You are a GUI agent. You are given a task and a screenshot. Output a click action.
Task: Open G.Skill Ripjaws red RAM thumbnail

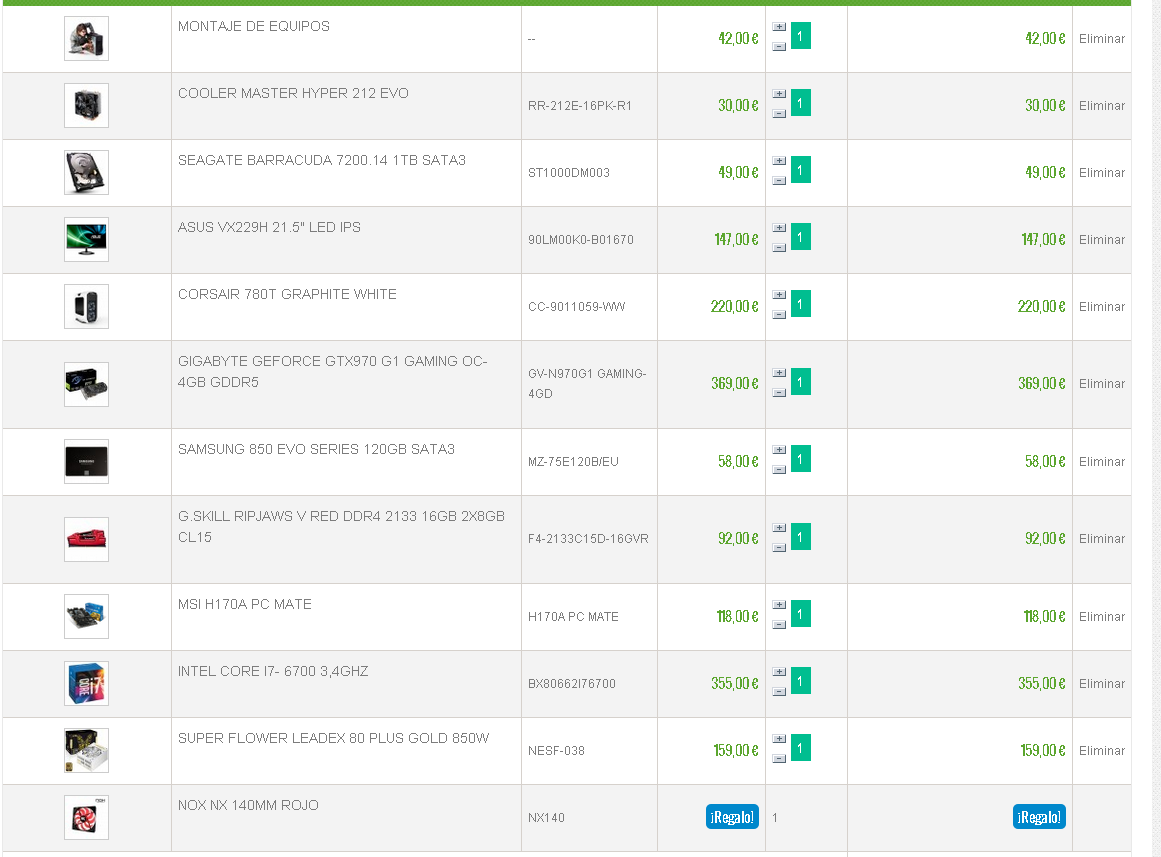coord(87,539)
